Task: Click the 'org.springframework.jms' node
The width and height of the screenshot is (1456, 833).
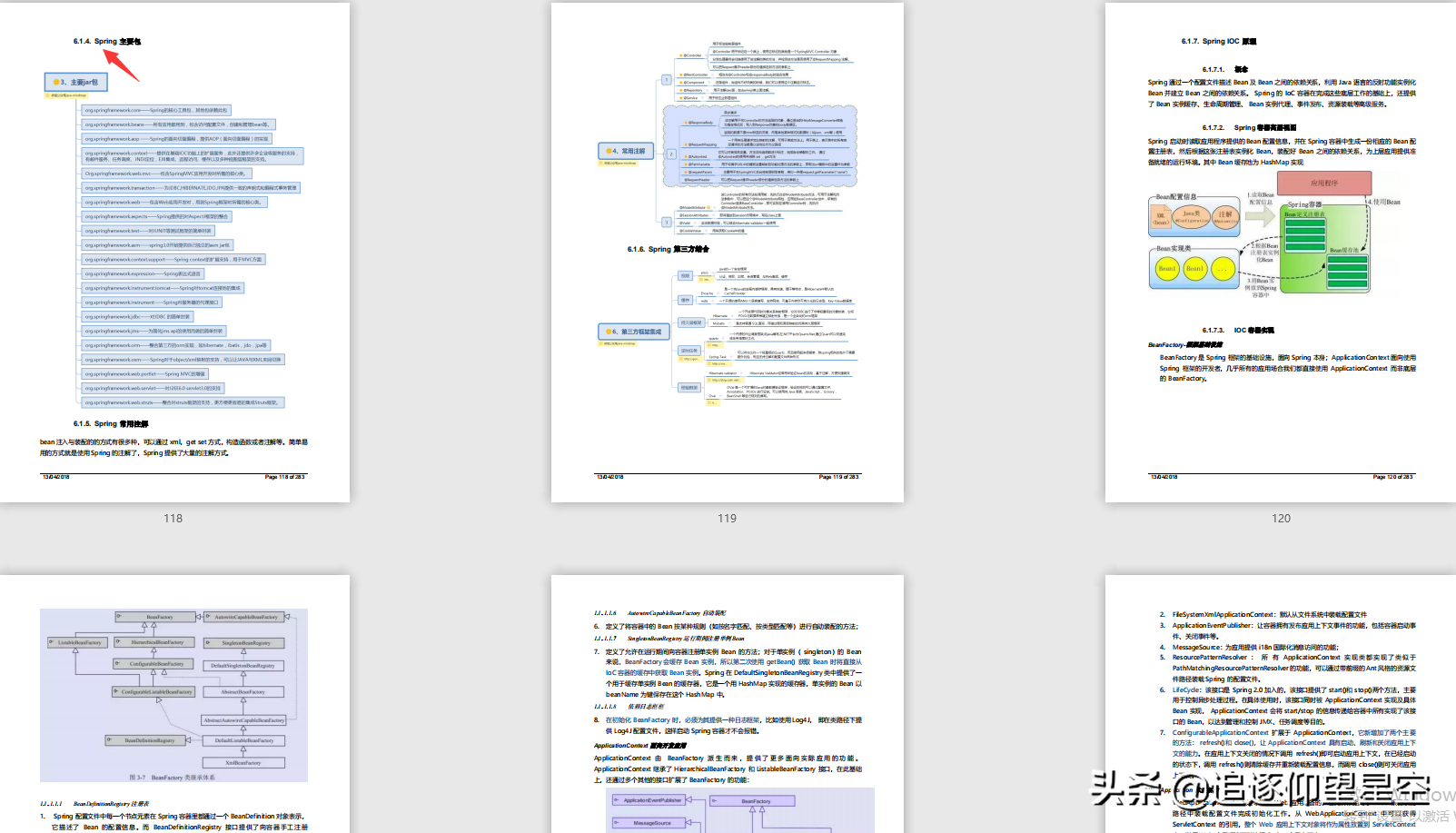Action: 154,331
